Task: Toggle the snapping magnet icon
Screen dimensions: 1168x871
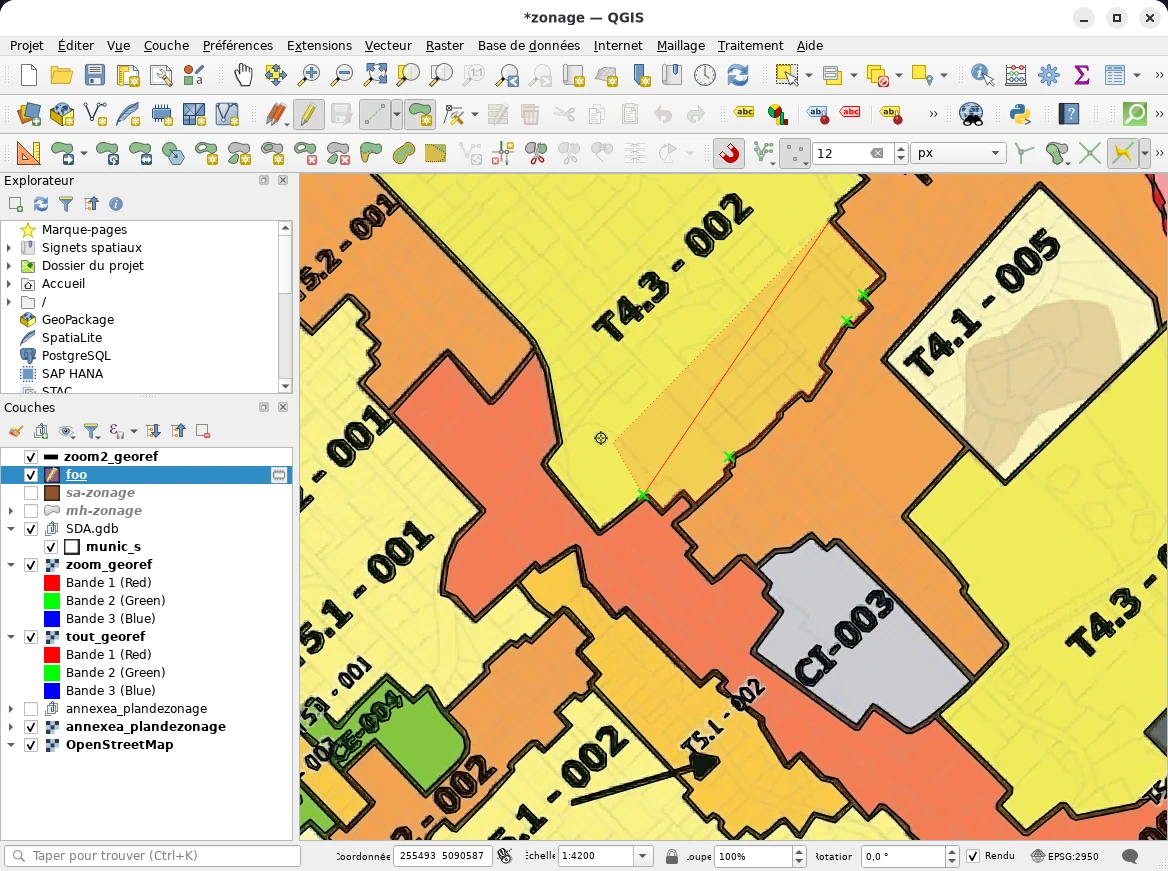Action: [729, 153]
